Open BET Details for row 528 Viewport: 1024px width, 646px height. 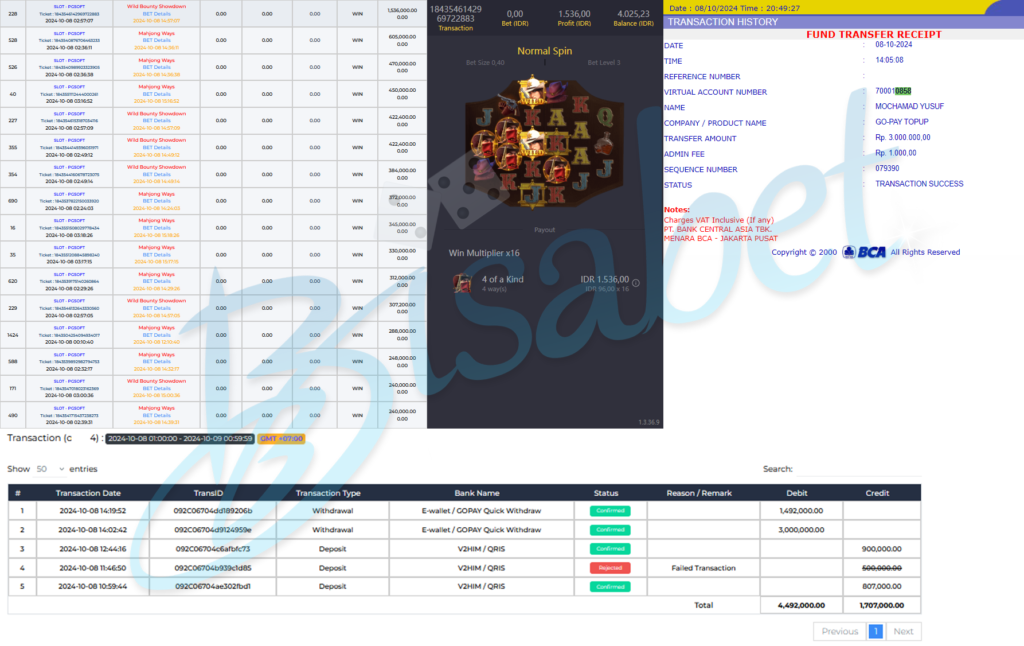[157, 40]
